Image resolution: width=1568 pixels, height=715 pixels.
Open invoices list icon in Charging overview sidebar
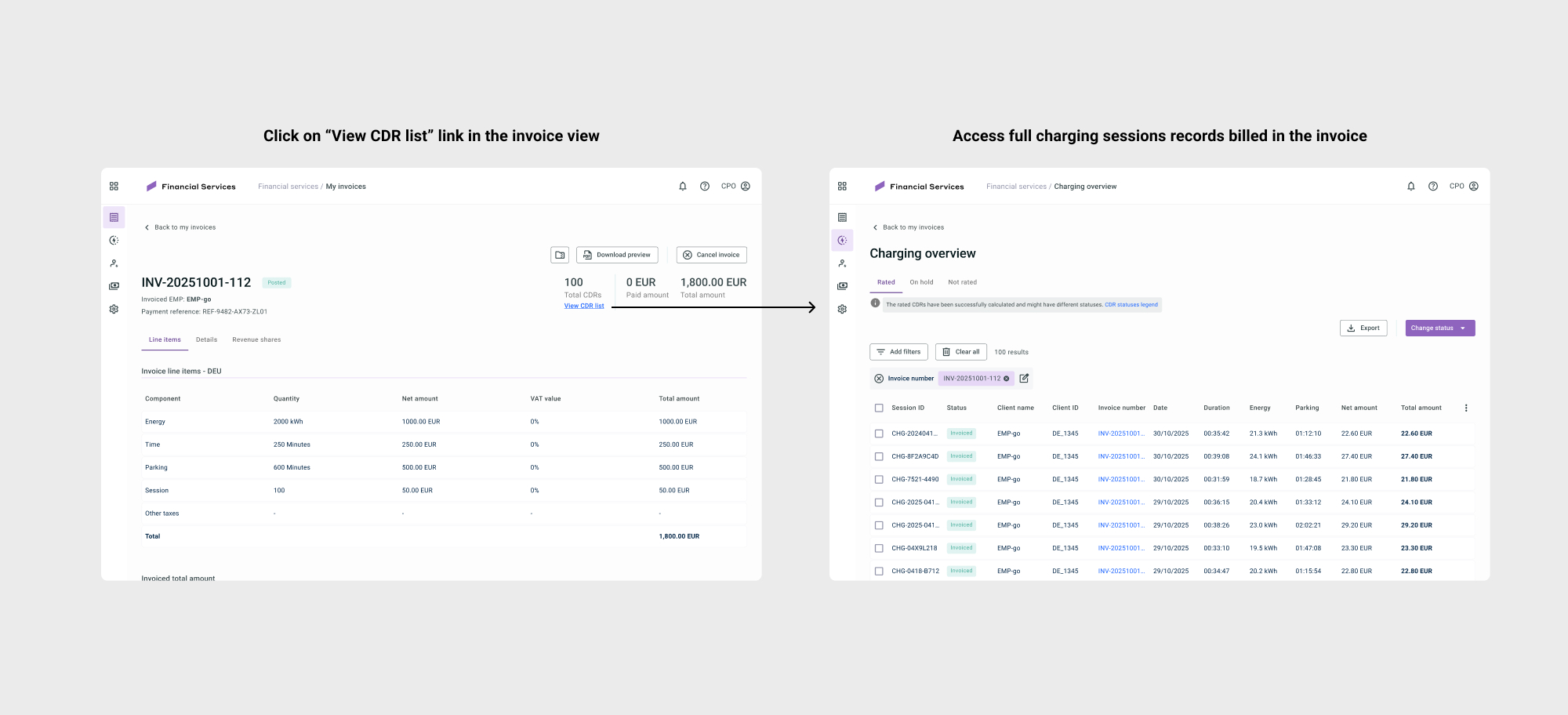pyautogui.click(x=842, y=217)
